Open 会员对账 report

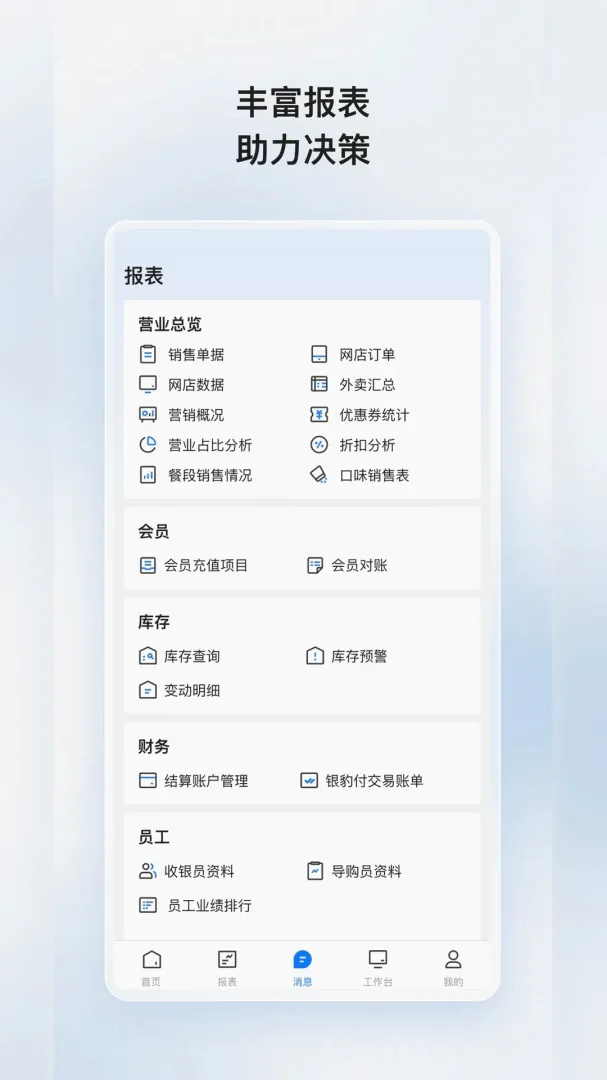(347, 565)
